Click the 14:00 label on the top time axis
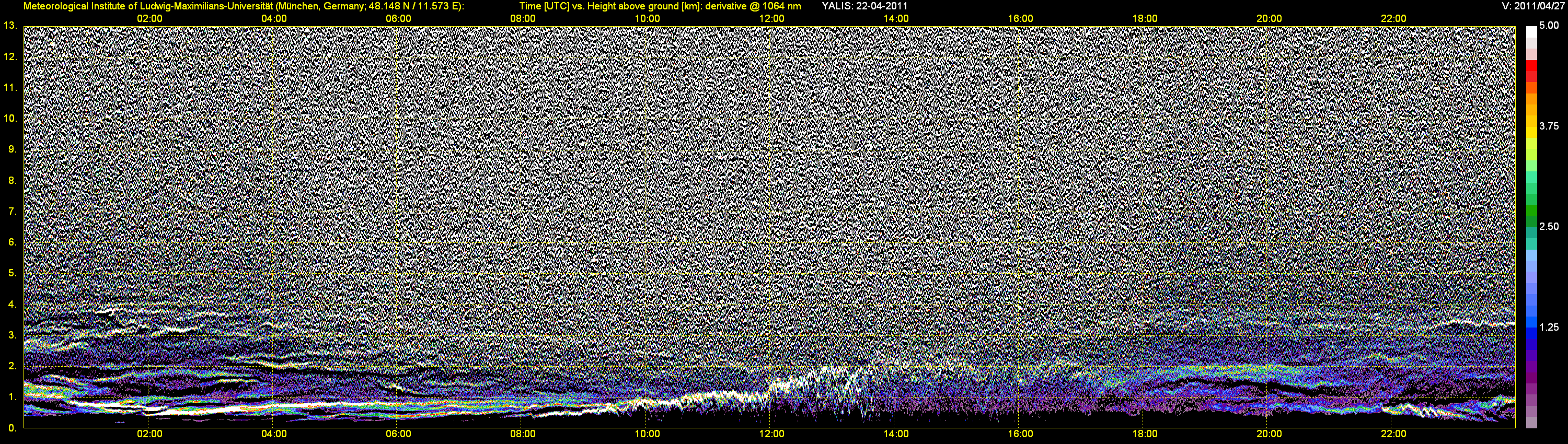1568x444 pixels. click(x=896, y=19)
